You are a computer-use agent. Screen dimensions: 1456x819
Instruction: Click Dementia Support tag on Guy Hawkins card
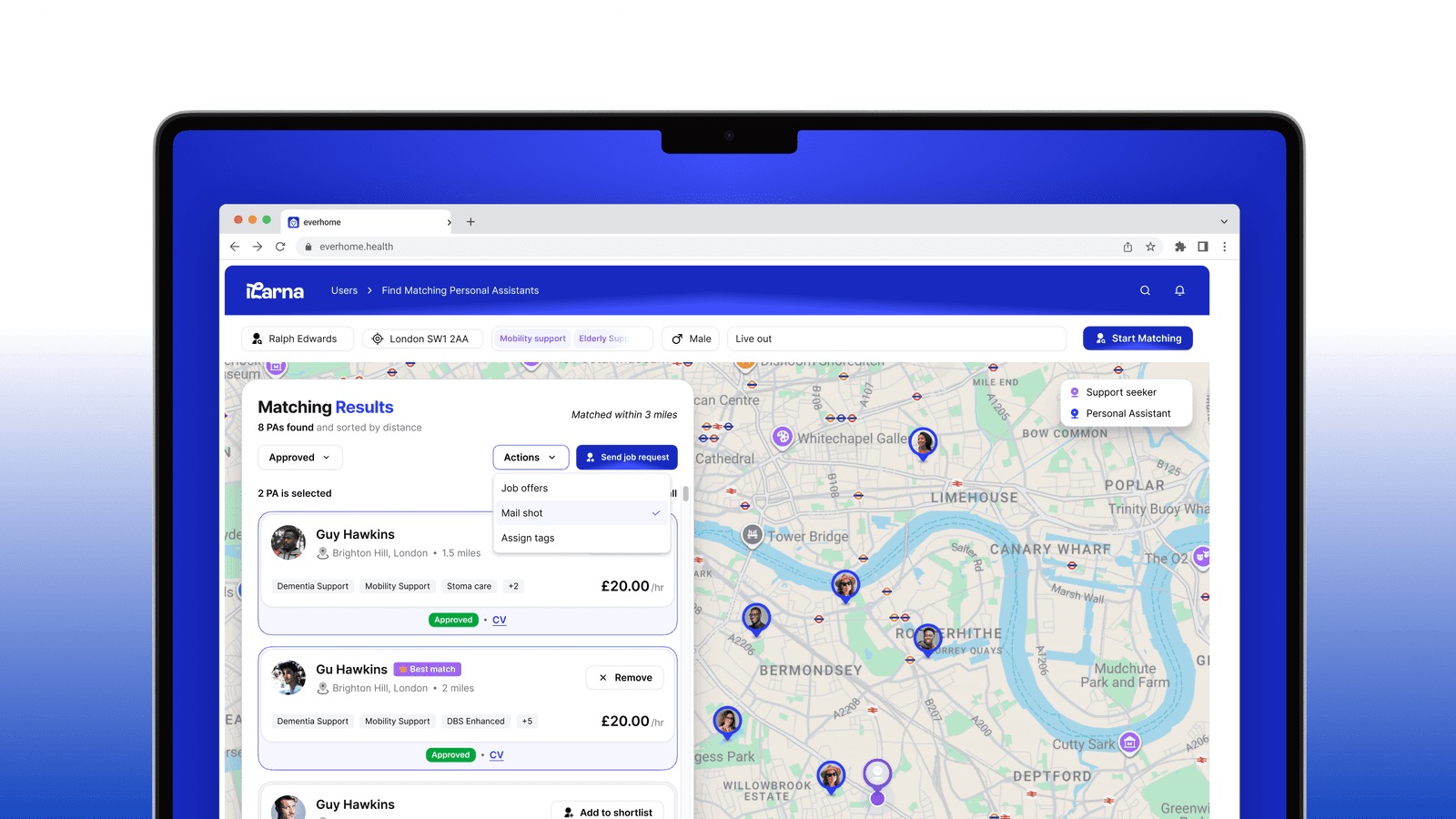pyautogui.click(x=313, y=586)
